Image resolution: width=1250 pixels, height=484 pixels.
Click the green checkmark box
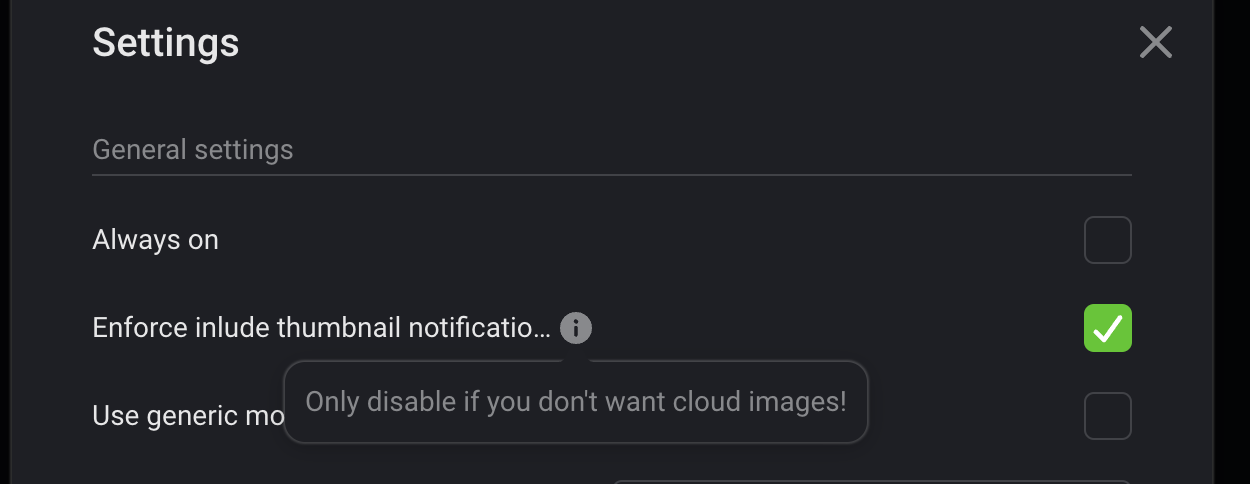pyautogui.click(x=1107, y=328)
